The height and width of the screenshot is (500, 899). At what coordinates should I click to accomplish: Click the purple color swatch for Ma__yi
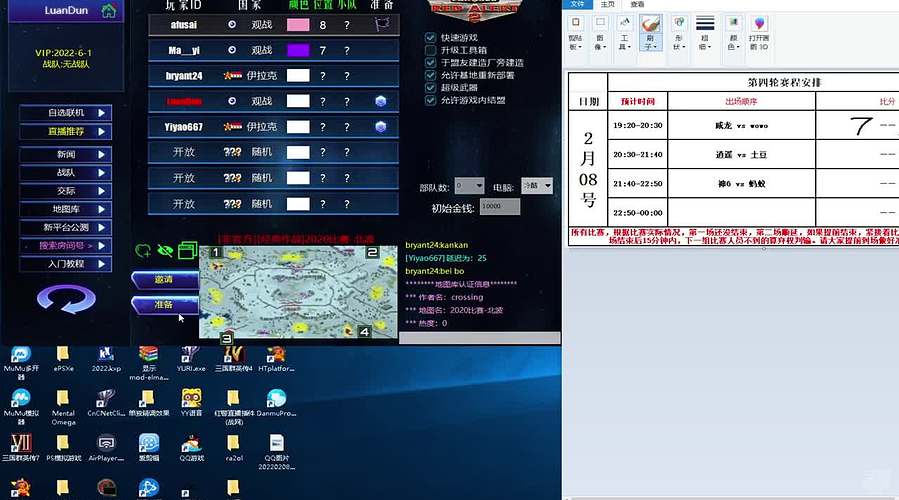point(298,50)
